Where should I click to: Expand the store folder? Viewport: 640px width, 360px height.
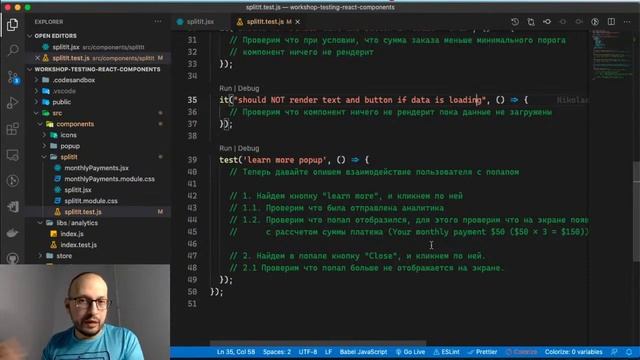click(64, 256)
